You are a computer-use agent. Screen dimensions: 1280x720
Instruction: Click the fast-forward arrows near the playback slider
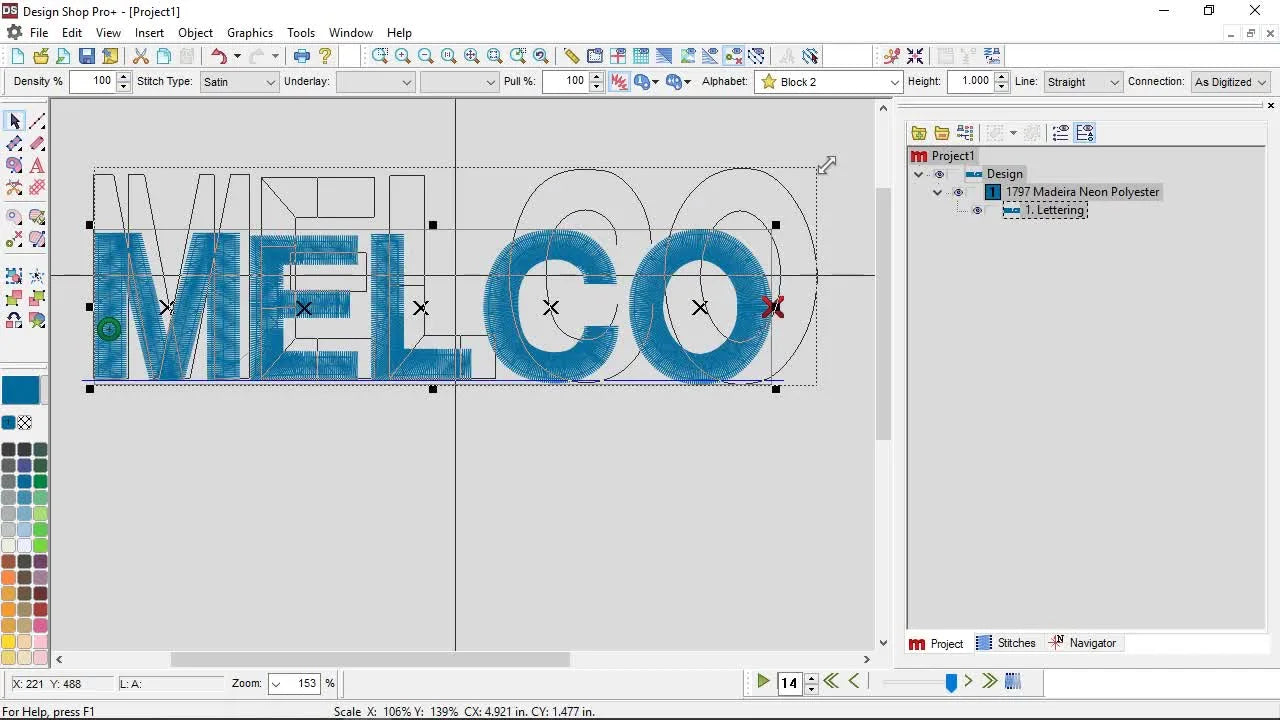coord(988,681)
